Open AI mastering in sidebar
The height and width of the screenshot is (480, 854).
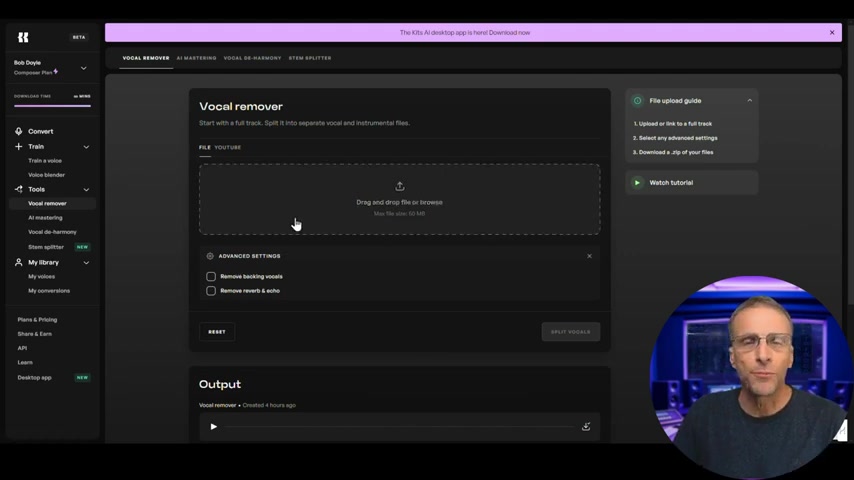[45, 217]
